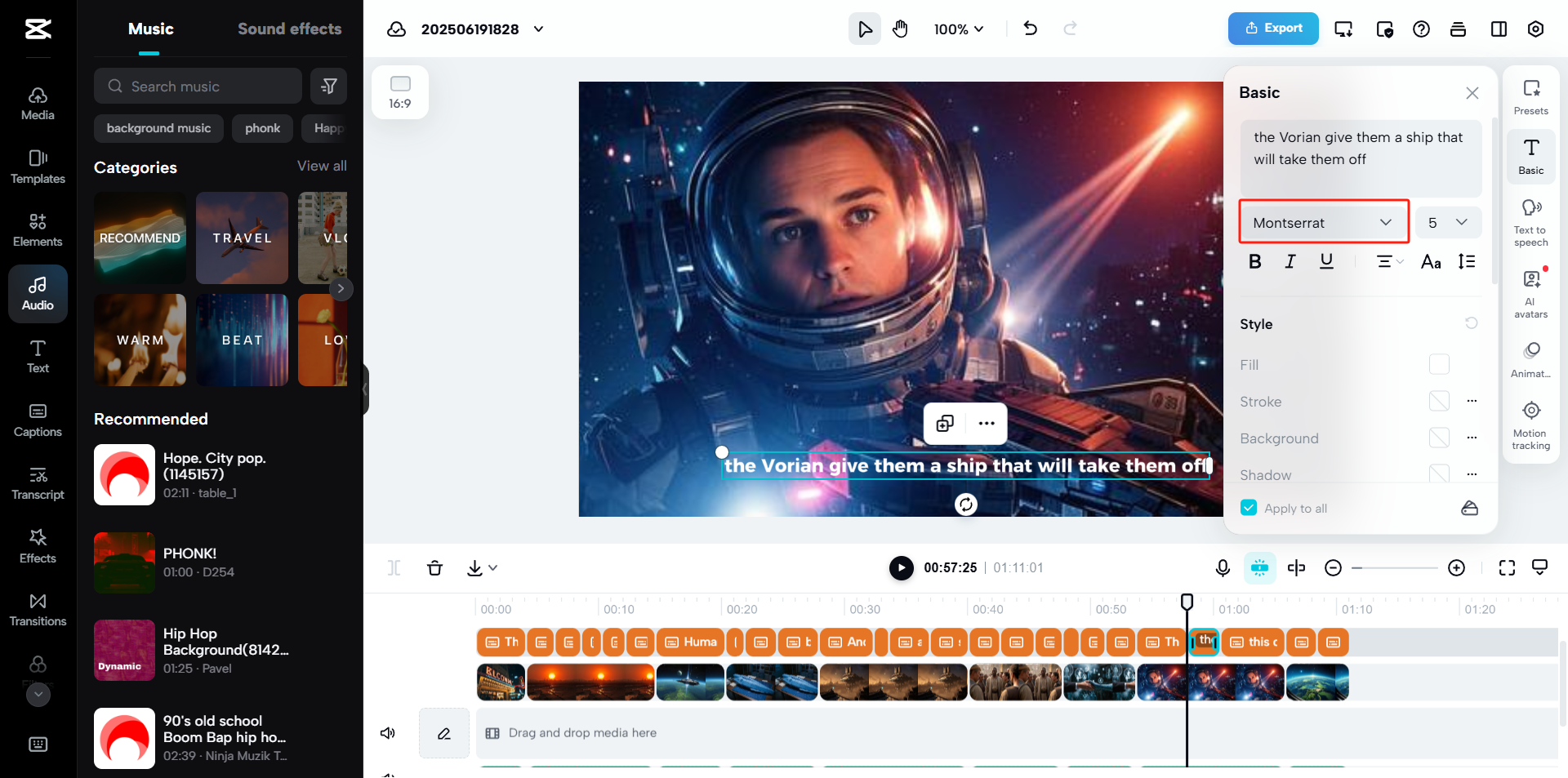Viewport: 1568px width, 778px height.
Task: Enable the Shadow style swatch
Action: point(1439,473)
